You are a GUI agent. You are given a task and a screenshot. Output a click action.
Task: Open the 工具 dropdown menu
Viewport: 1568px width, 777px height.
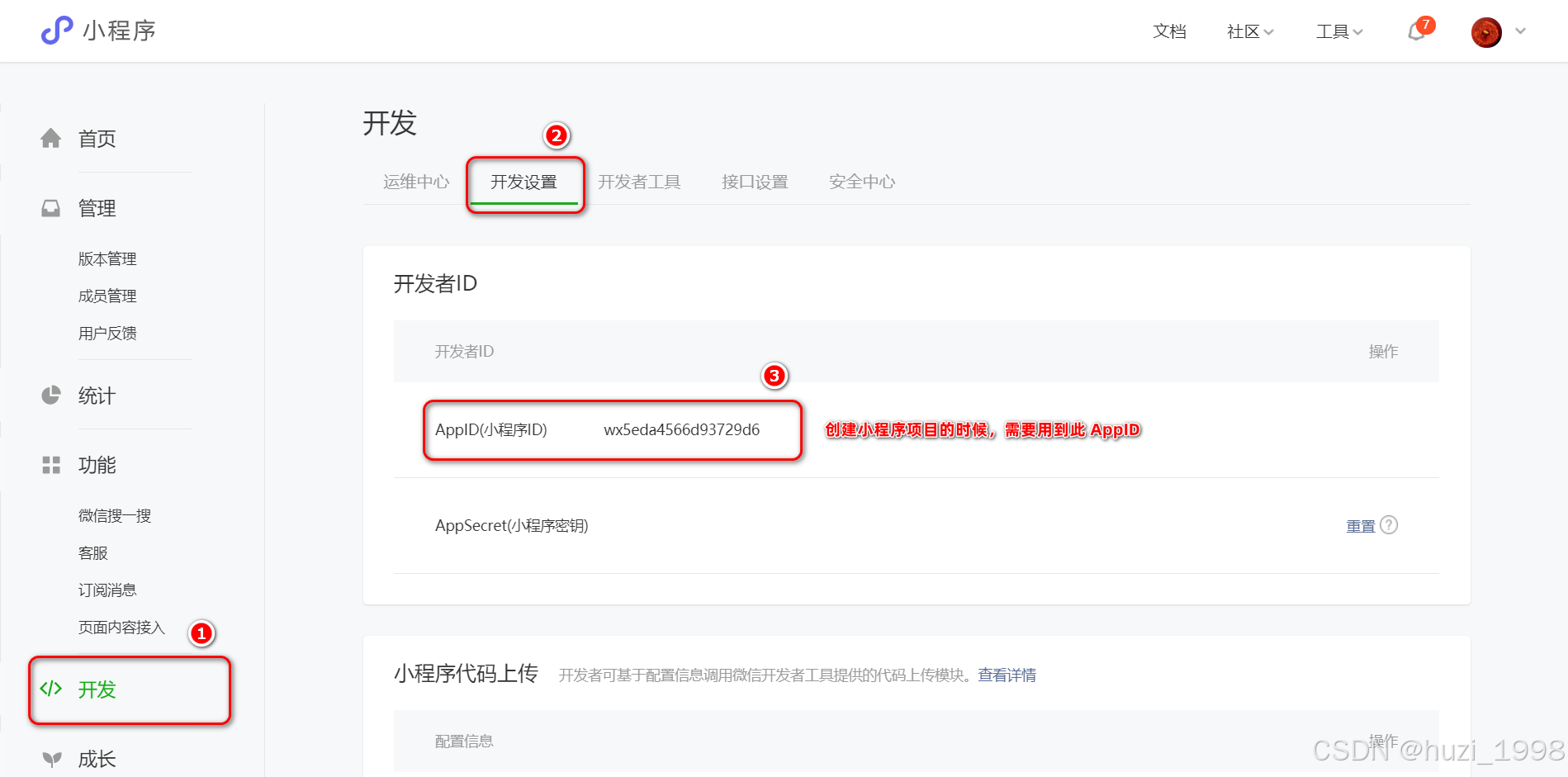pyautogui.click(x=1339, y=31)
